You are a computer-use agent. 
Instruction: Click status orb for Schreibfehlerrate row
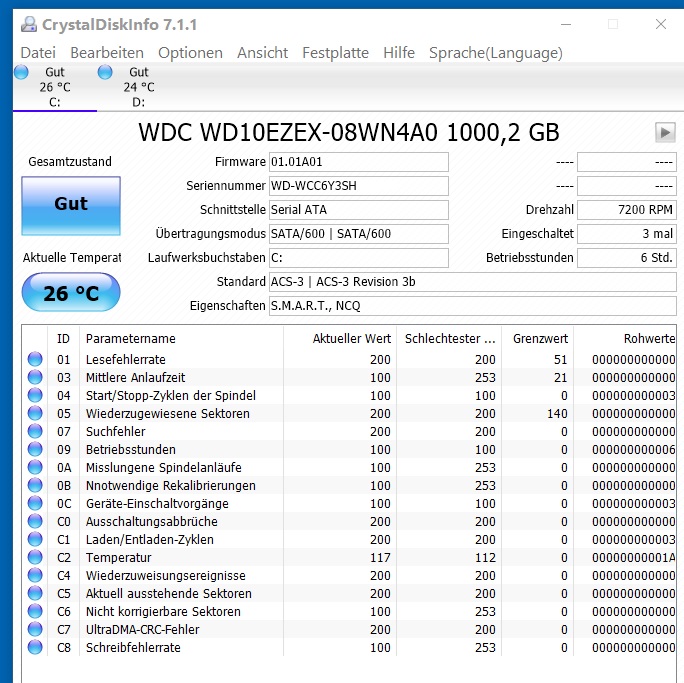click(x=35, y=647)
